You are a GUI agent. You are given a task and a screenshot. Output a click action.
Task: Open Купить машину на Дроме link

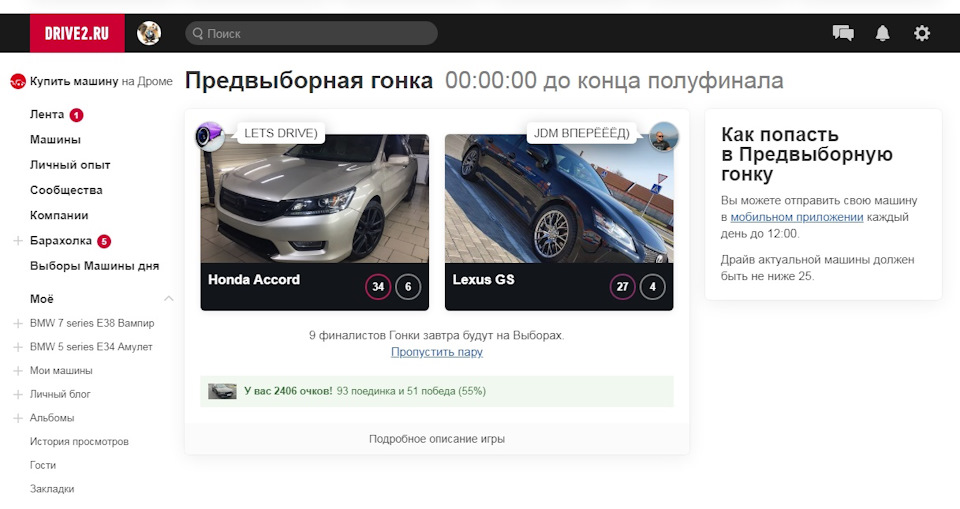101,81
